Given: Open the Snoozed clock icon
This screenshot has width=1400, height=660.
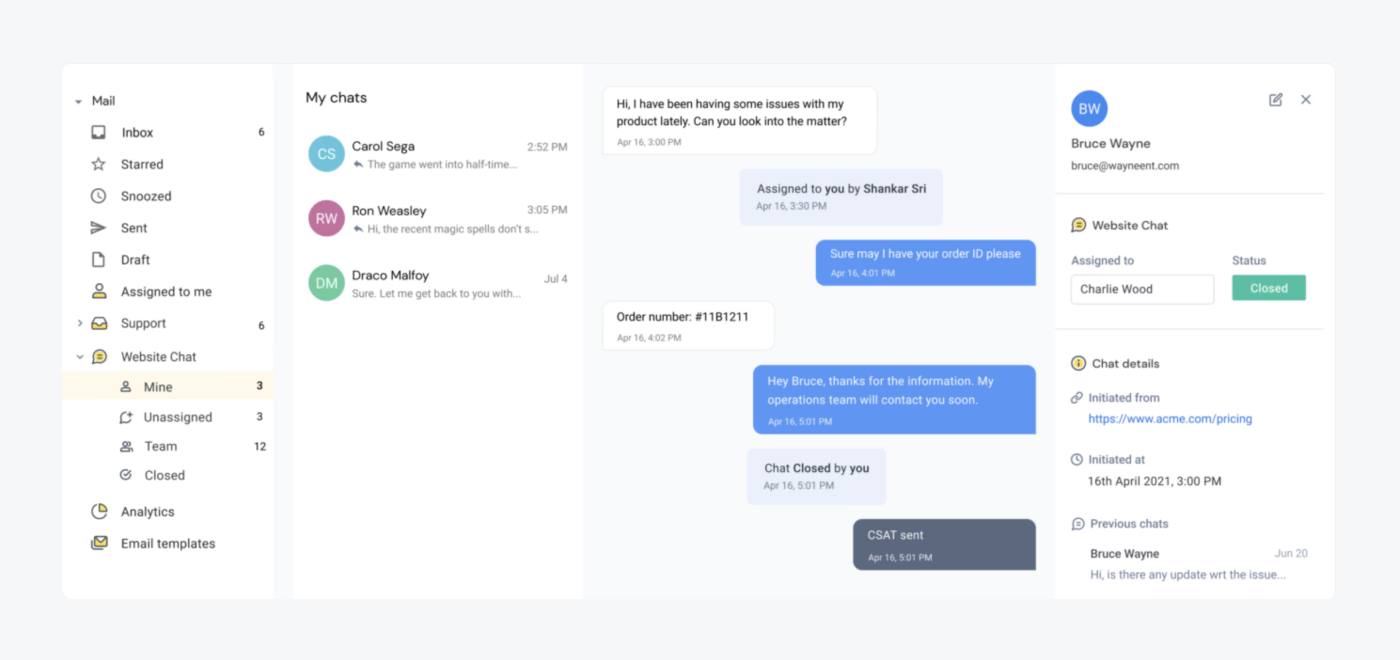Looking at the screenshot, I should tap(98, 196).
